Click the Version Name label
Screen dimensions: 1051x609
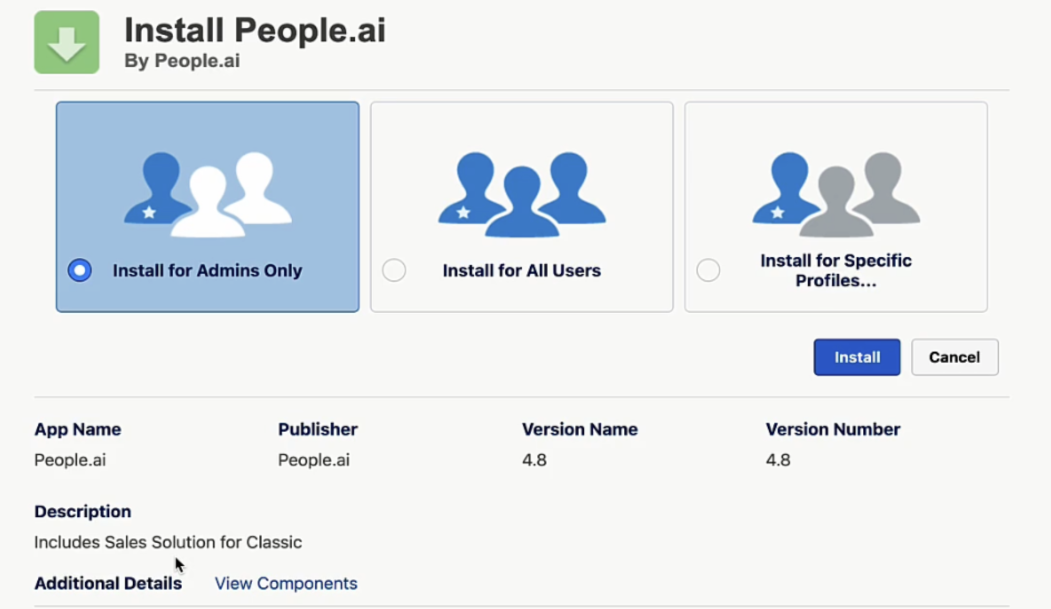tap(580, 429)
